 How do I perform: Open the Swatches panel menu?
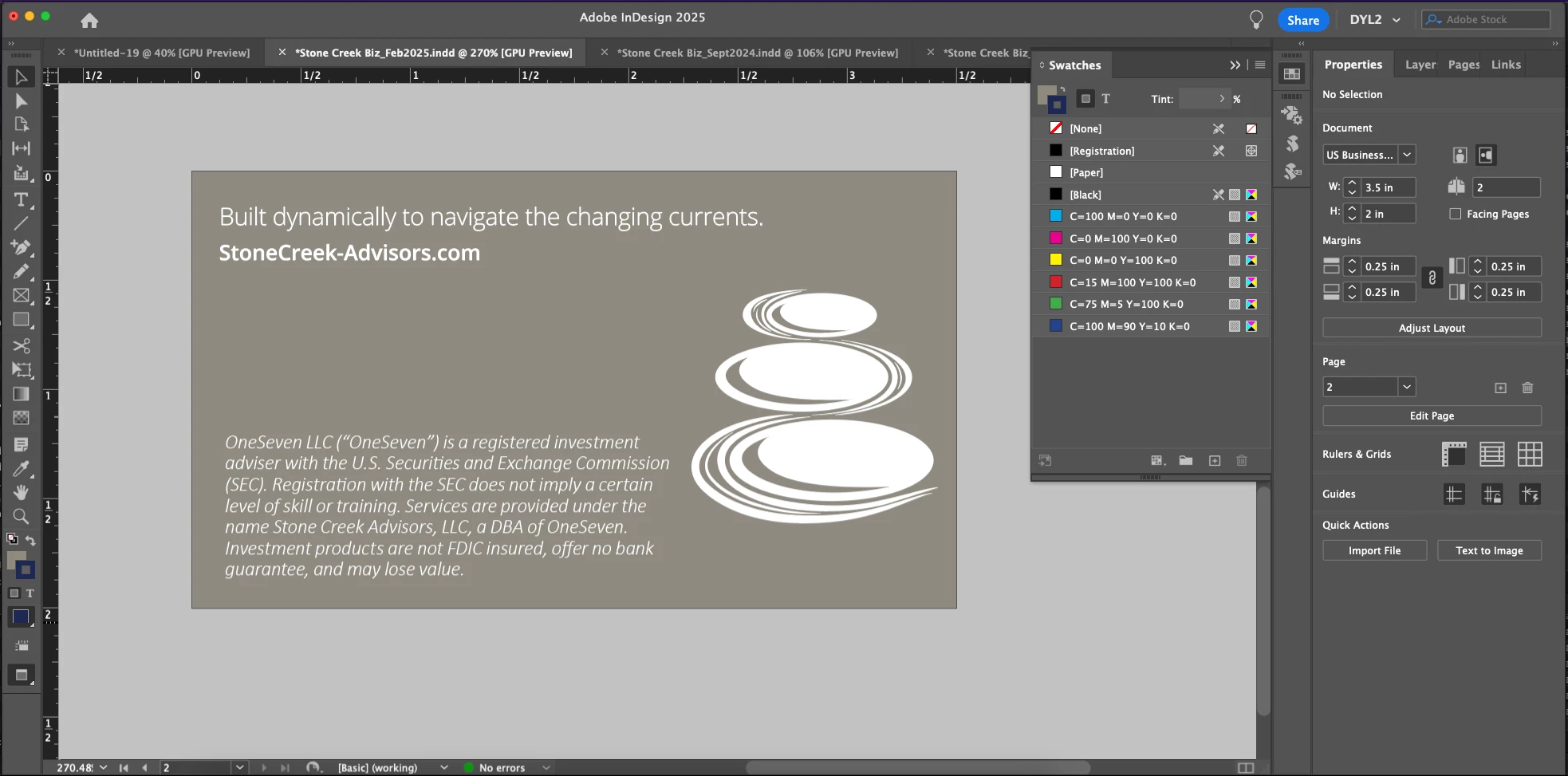tap(1260, 65)
